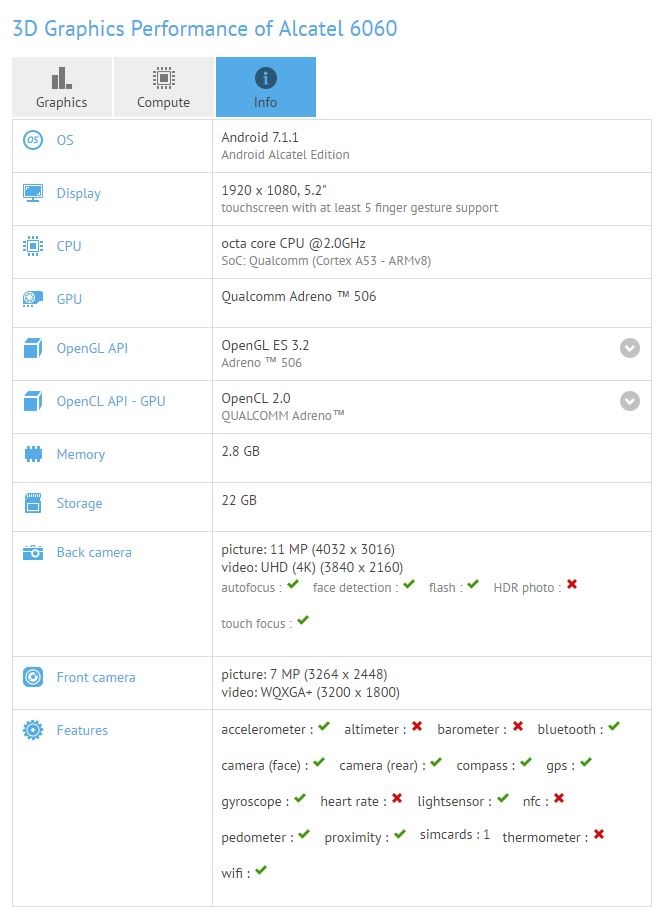The width and height of the screenshot is (667, 910).
Task: Click the red X next to HDR photo
Action: [x=572, y=585]
